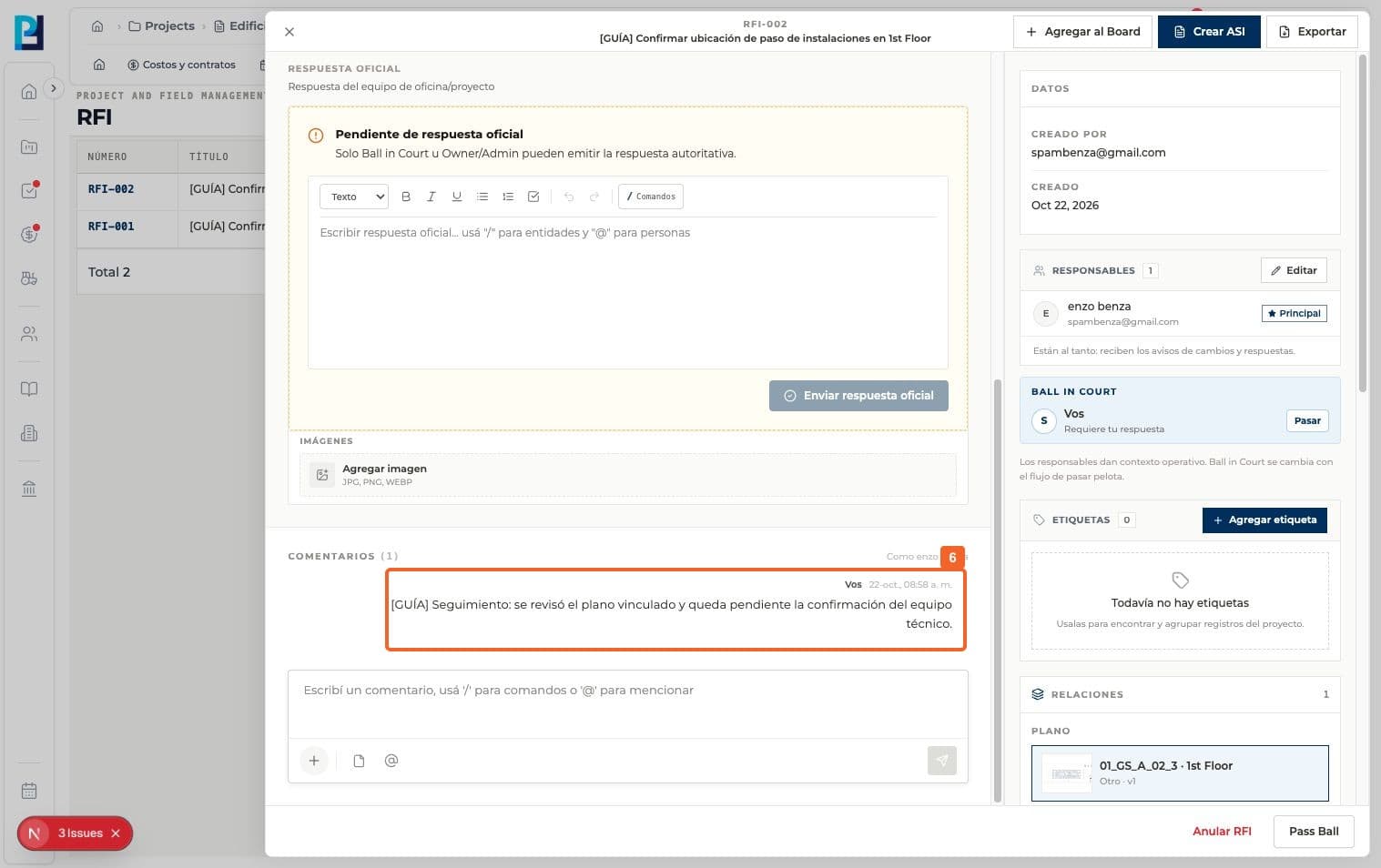Click the official response text area
Image resolution: width=1381 pixels, height=868 pixels.
(627, 293)
